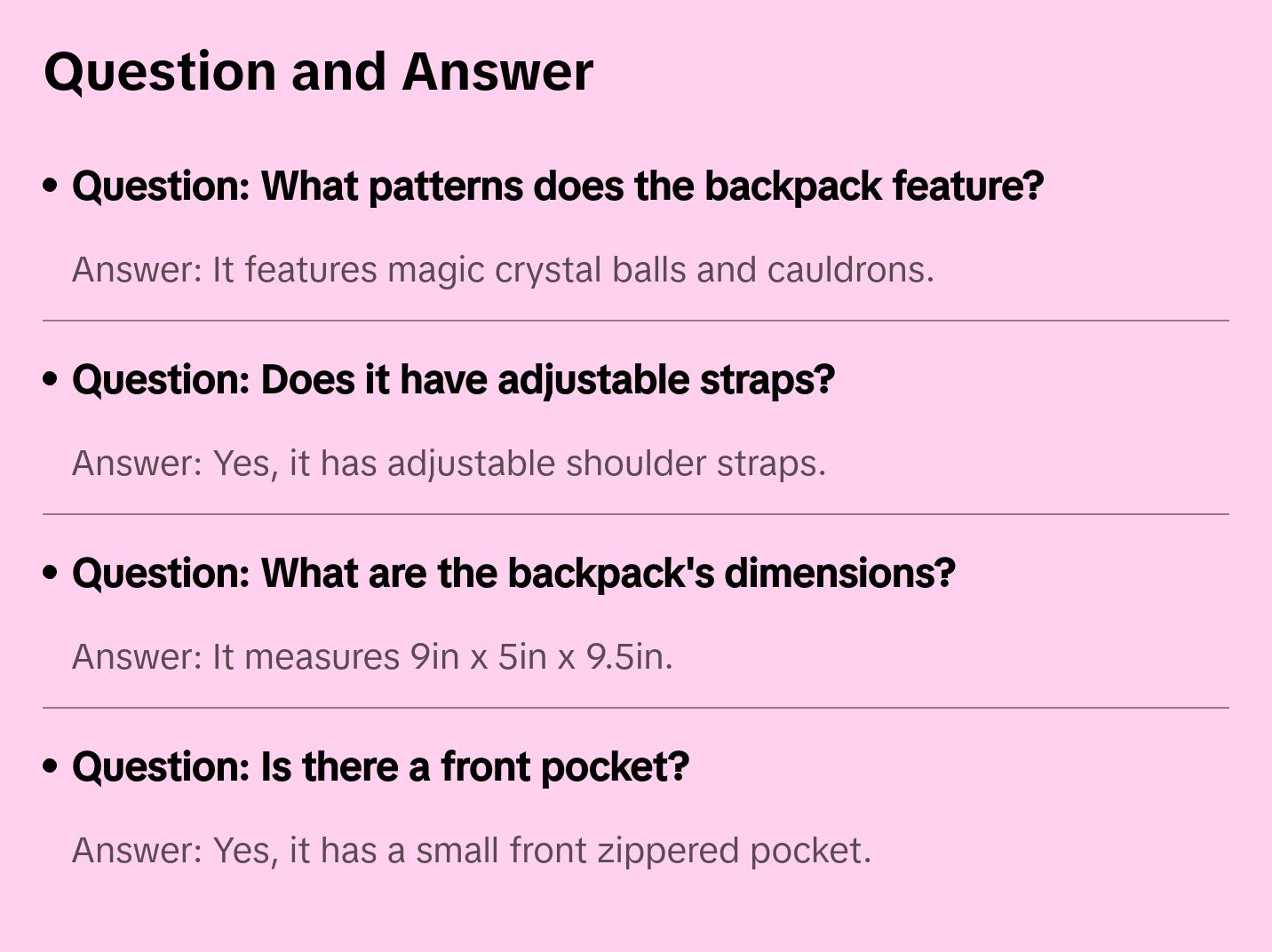This screenshot has height=952, width=1272.
Task: Click the bullet beside the patterns question
Action: click(51, 186)
